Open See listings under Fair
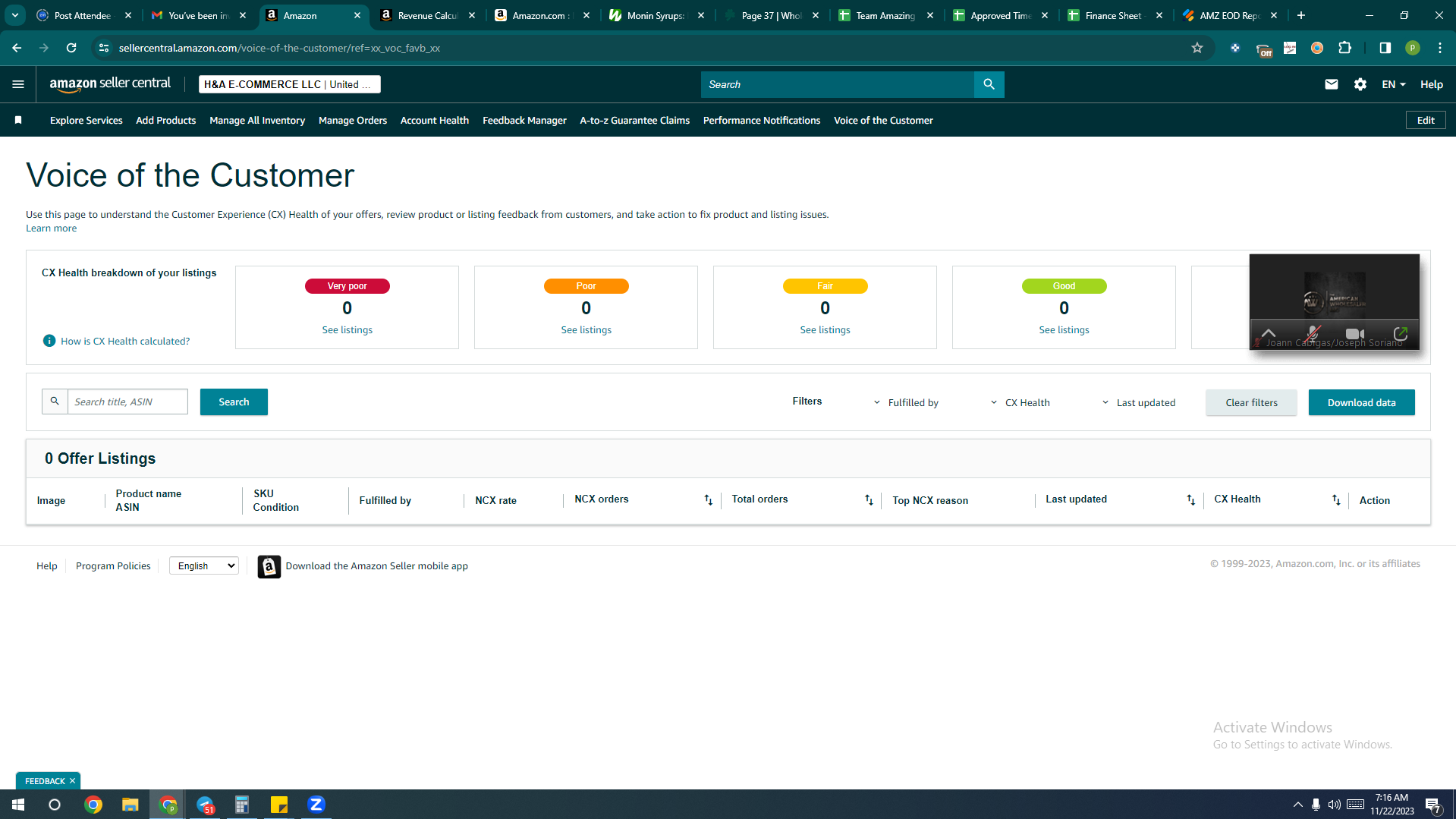The image size is (1456, 819). click(x=825, y=329)
